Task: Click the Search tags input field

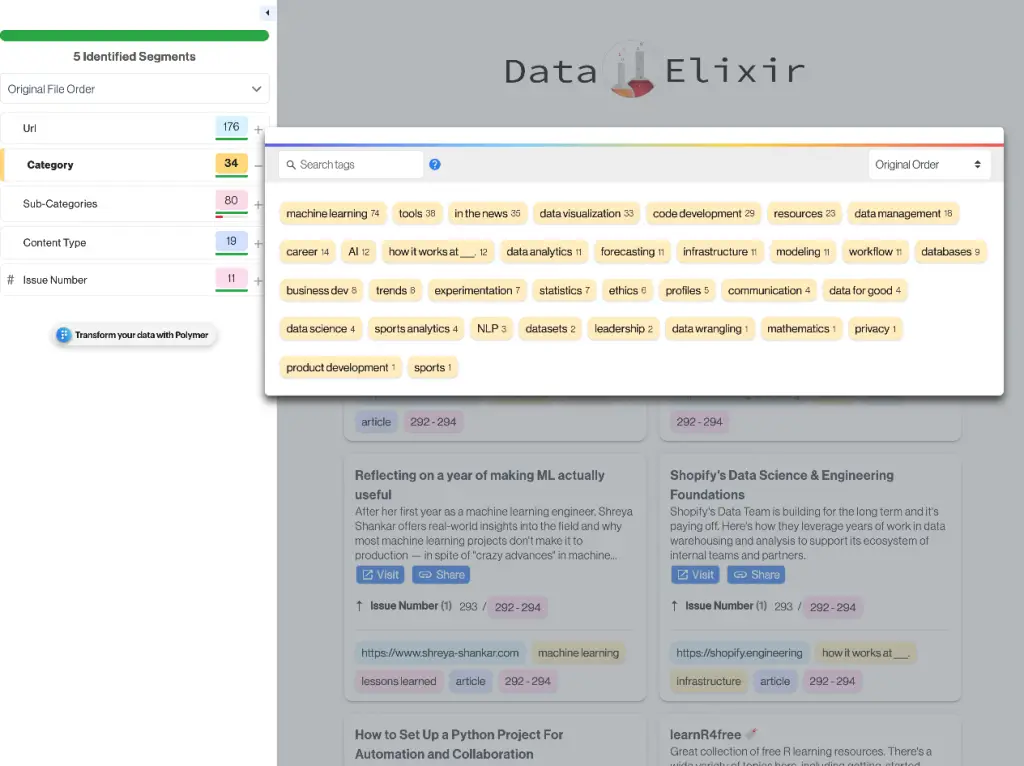Action: tap(351, 165)
